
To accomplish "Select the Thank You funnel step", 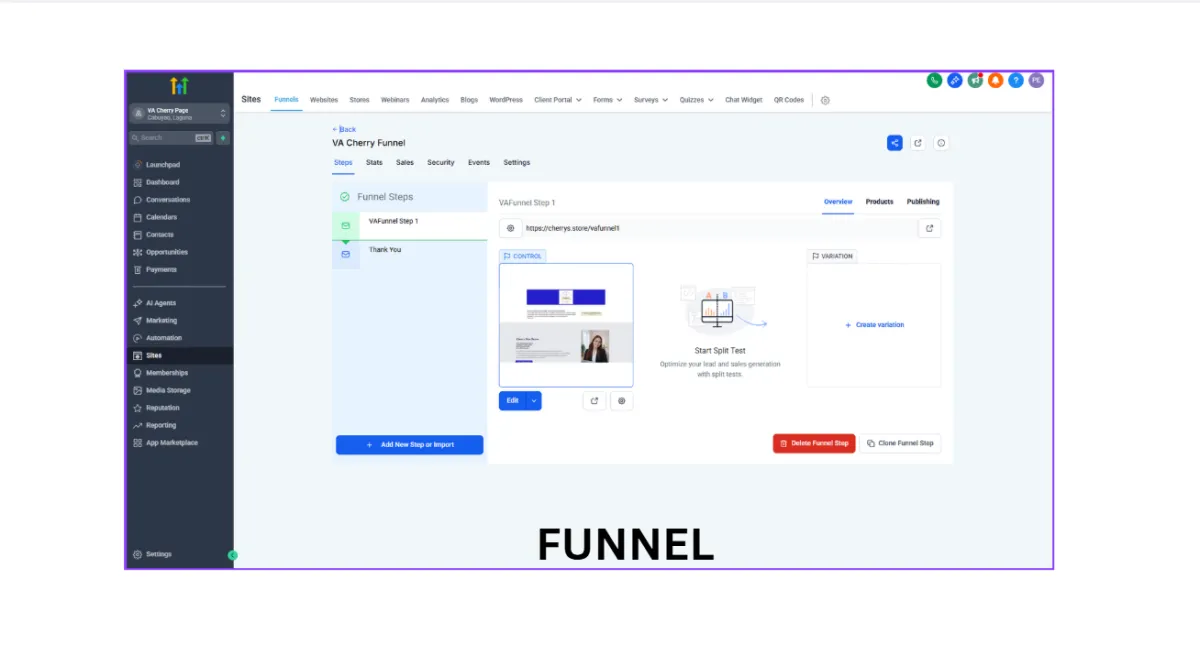I will (x=410, y=254).
